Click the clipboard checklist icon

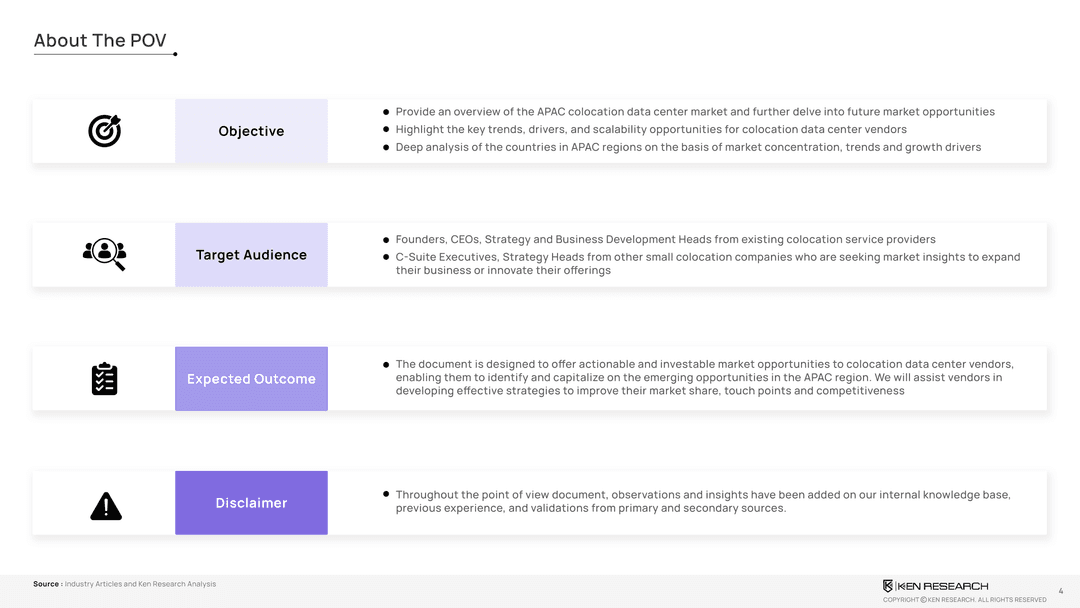[104, 379]
